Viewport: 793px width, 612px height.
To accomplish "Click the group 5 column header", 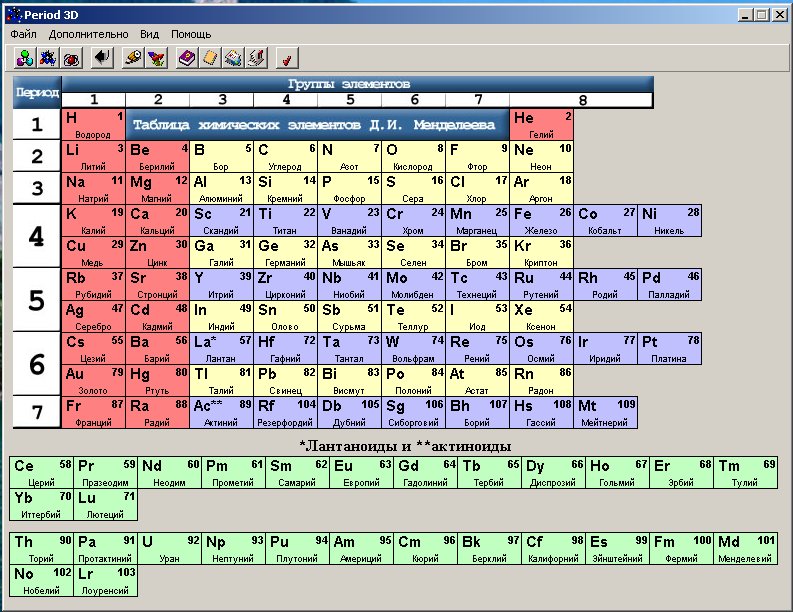I will pyautogui.click(x=350, y=100).
